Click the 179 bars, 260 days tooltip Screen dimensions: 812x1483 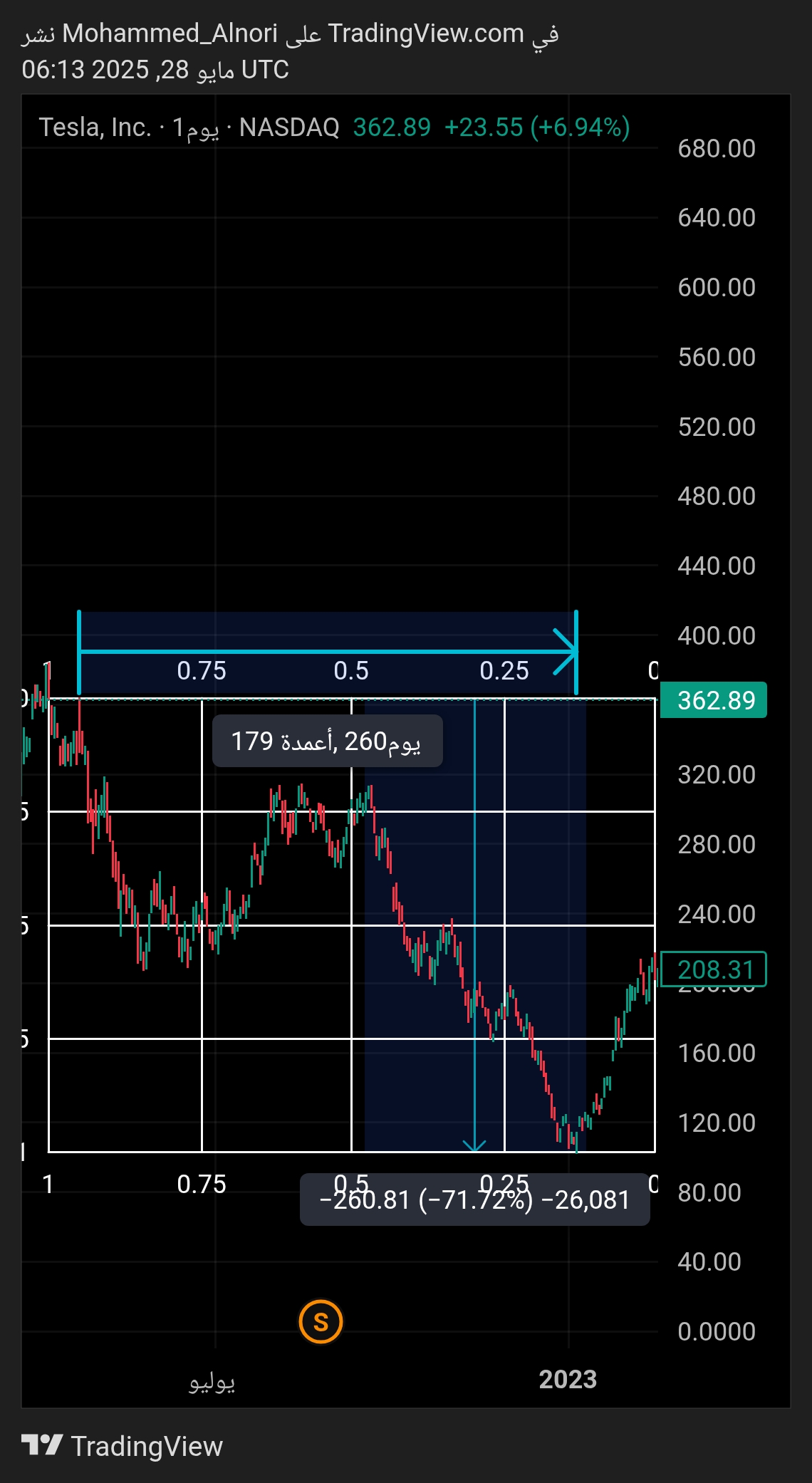328,741
